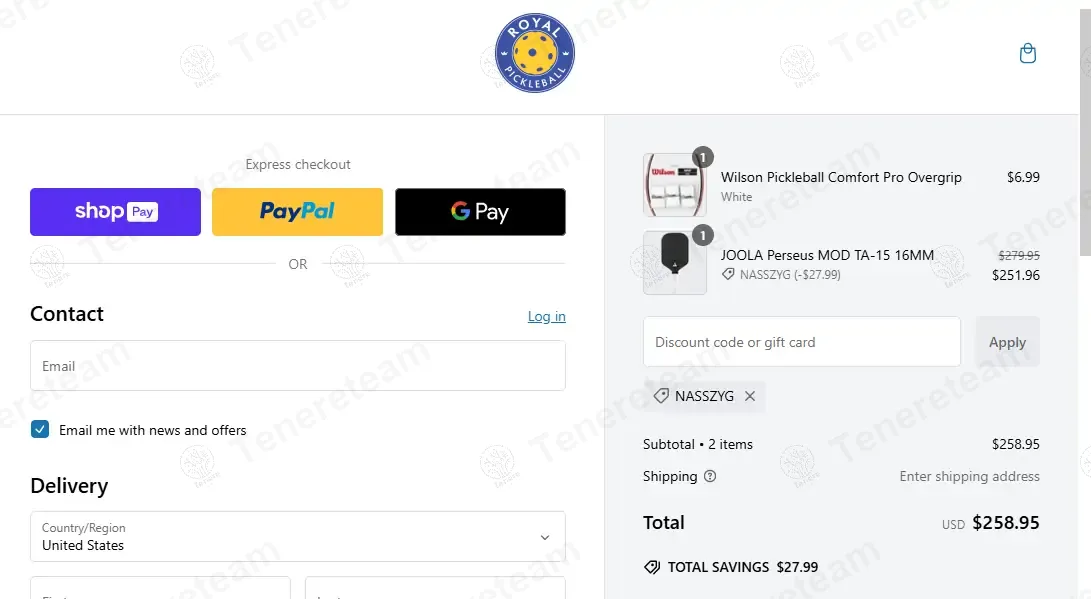Click the tag icon beside NASSZYG chip
The height and width of the screenshot is (599, 1091).
(661, 396)
